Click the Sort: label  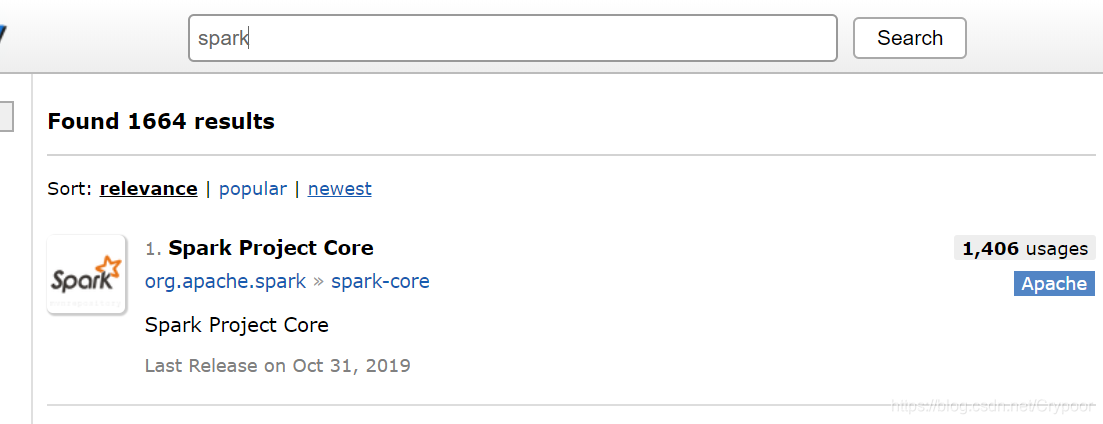tap(70, 189)
